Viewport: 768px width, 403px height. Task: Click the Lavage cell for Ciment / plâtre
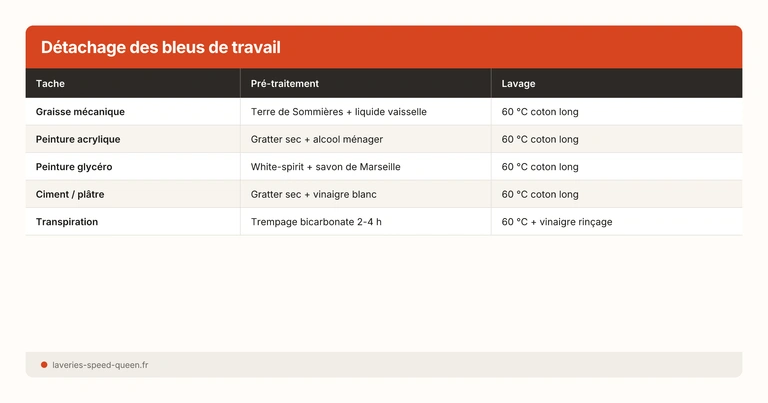point(540,194)
